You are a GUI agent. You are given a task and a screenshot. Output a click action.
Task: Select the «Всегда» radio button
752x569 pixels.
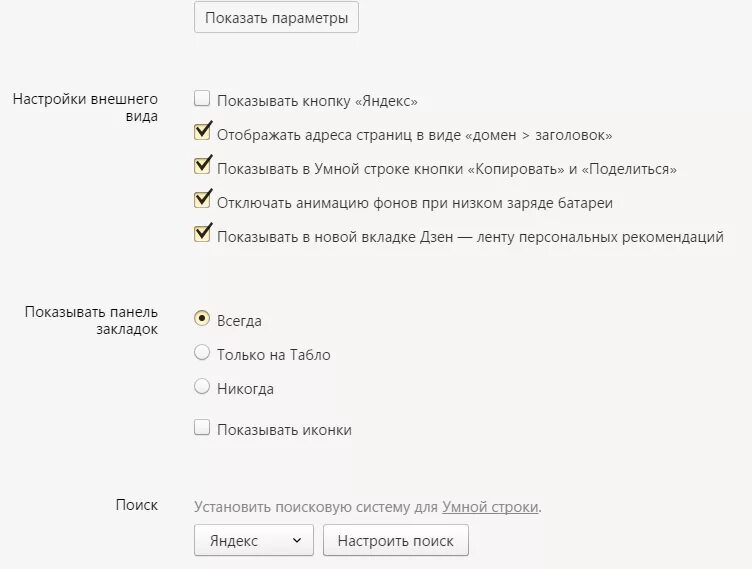(x=202, y=319)
